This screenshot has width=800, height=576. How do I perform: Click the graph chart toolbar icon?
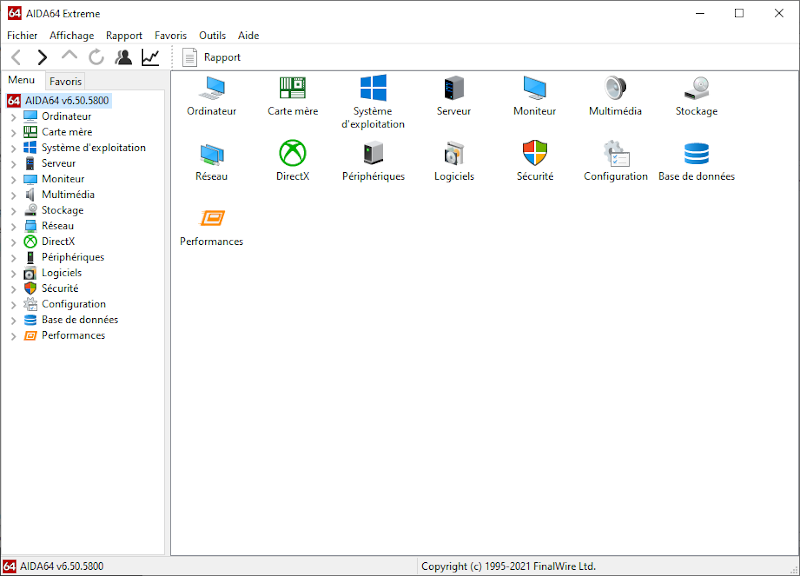coord(151,57)
